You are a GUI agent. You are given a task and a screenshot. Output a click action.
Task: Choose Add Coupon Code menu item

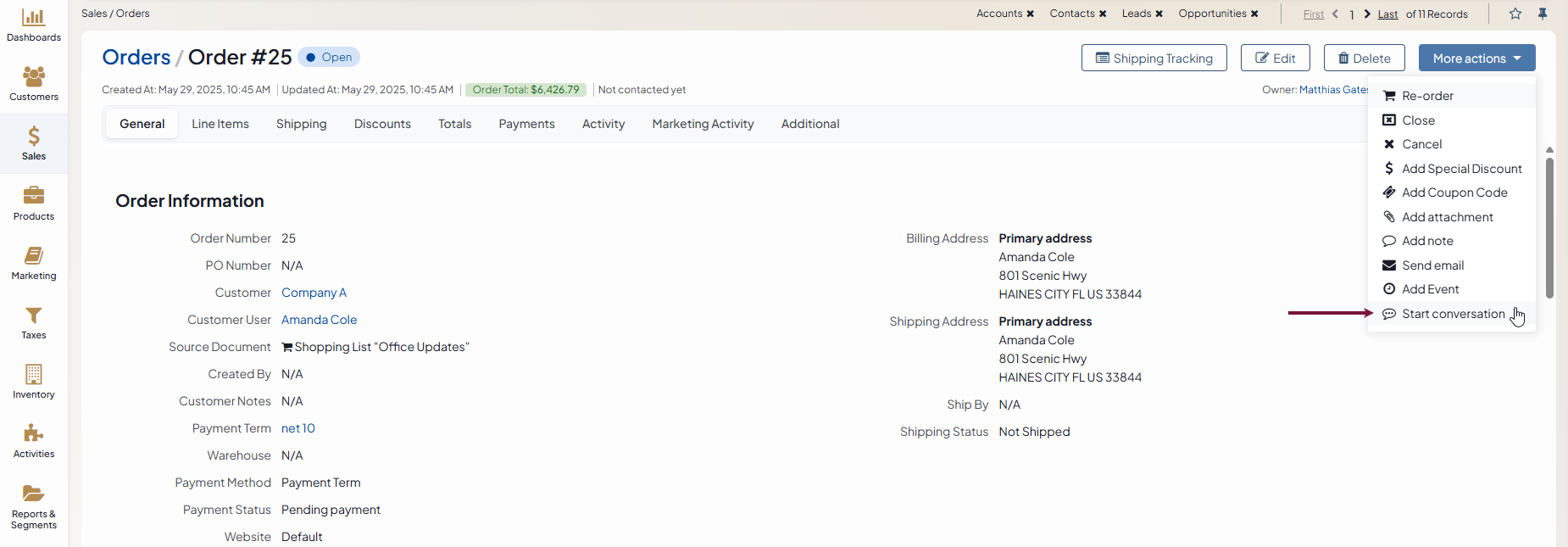click(1454, 193)
